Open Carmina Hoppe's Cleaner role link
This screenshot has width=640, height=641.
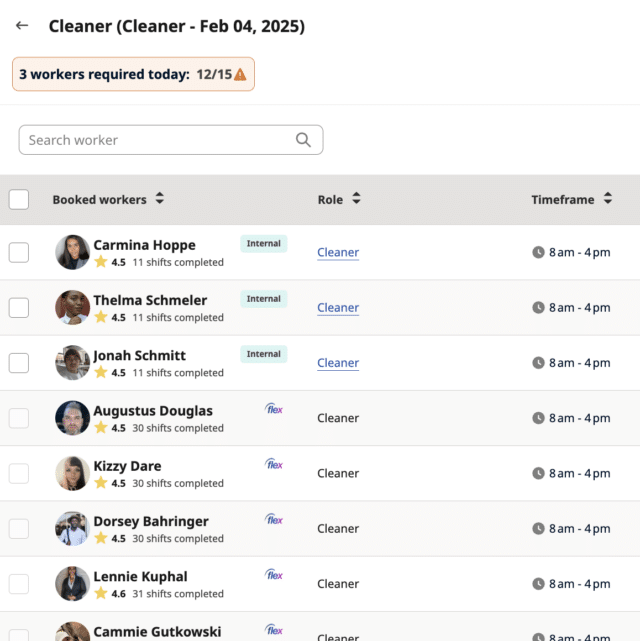pos(338,252)
